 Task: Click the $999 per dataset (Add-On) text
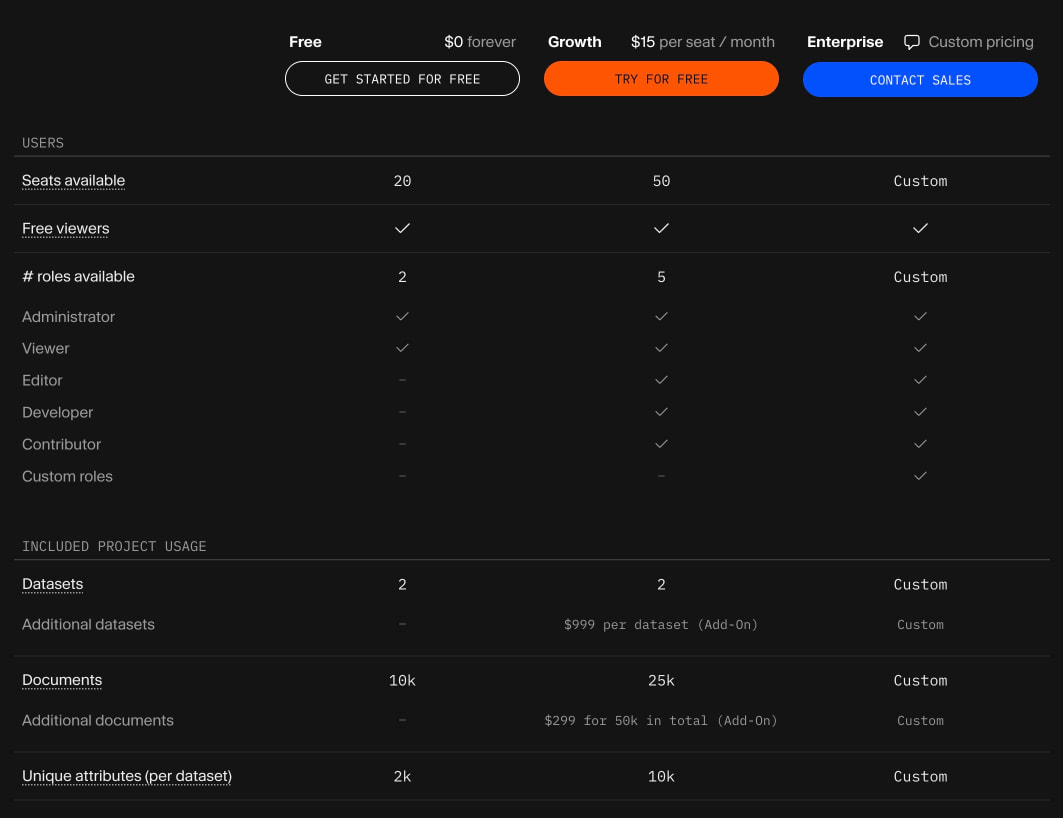click(661, 625)
